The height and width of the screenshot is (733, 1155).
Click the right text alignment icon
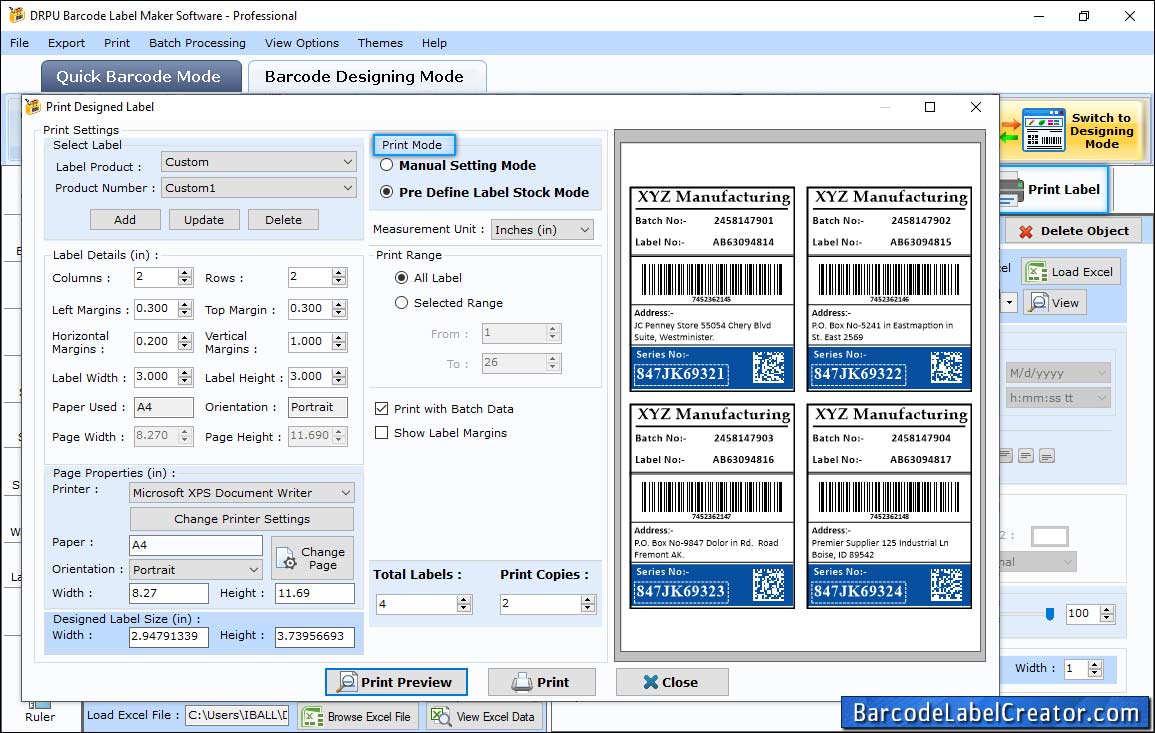1047,456
